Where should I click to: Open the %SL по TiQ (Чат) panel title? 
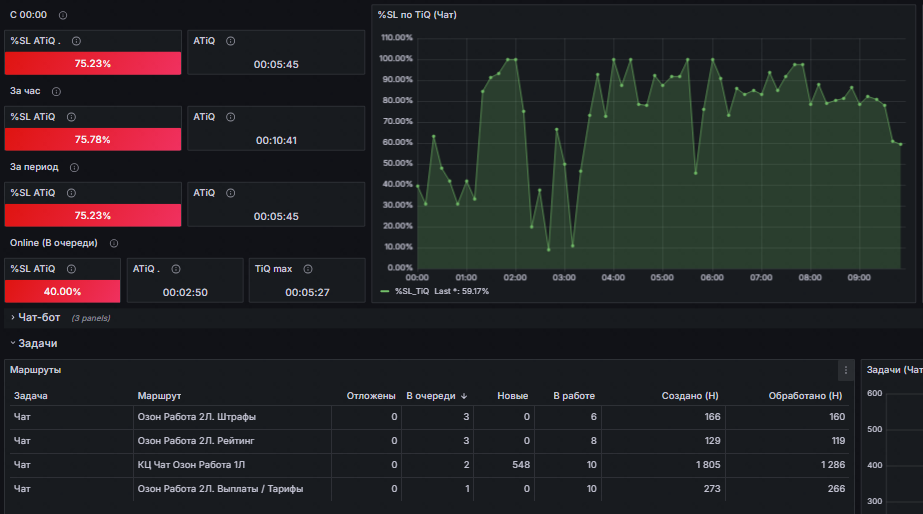coord(417,15)
